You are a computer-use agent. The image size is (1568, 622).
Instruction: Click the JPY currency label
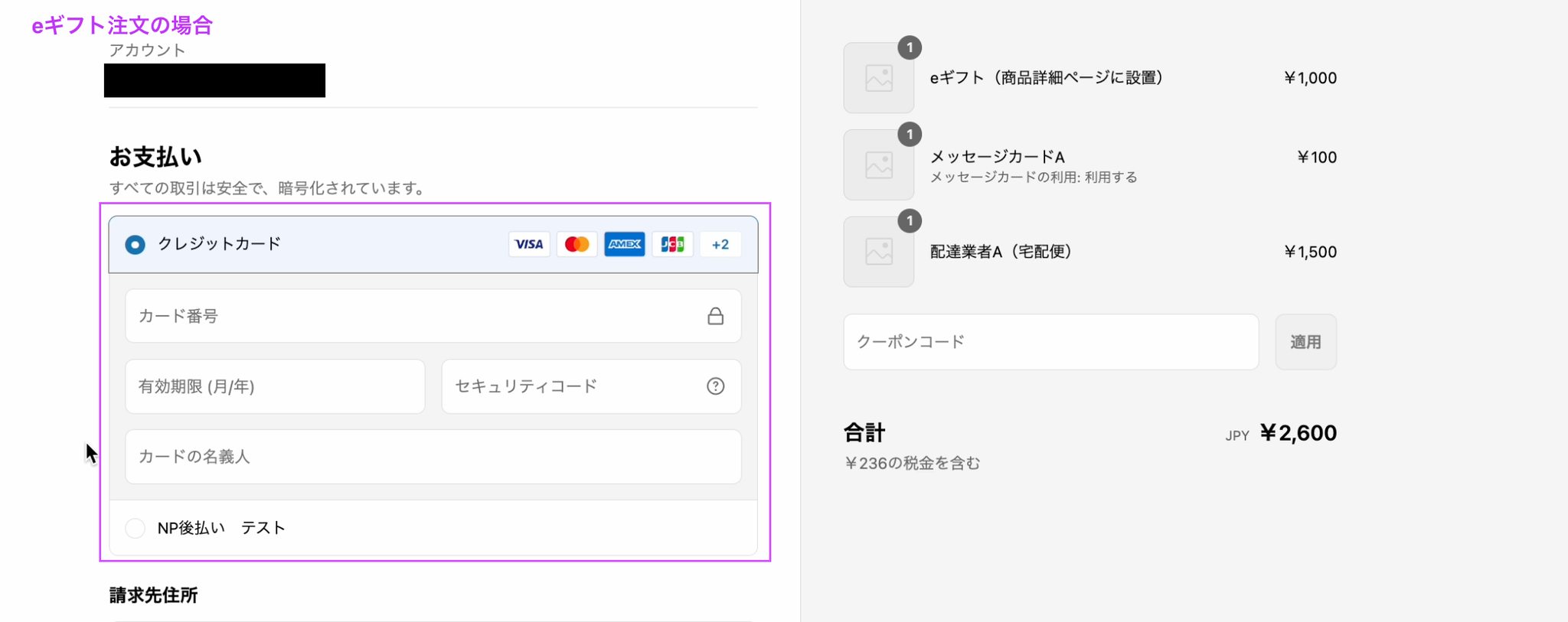pyautogui.click(x=1237, y=435)
